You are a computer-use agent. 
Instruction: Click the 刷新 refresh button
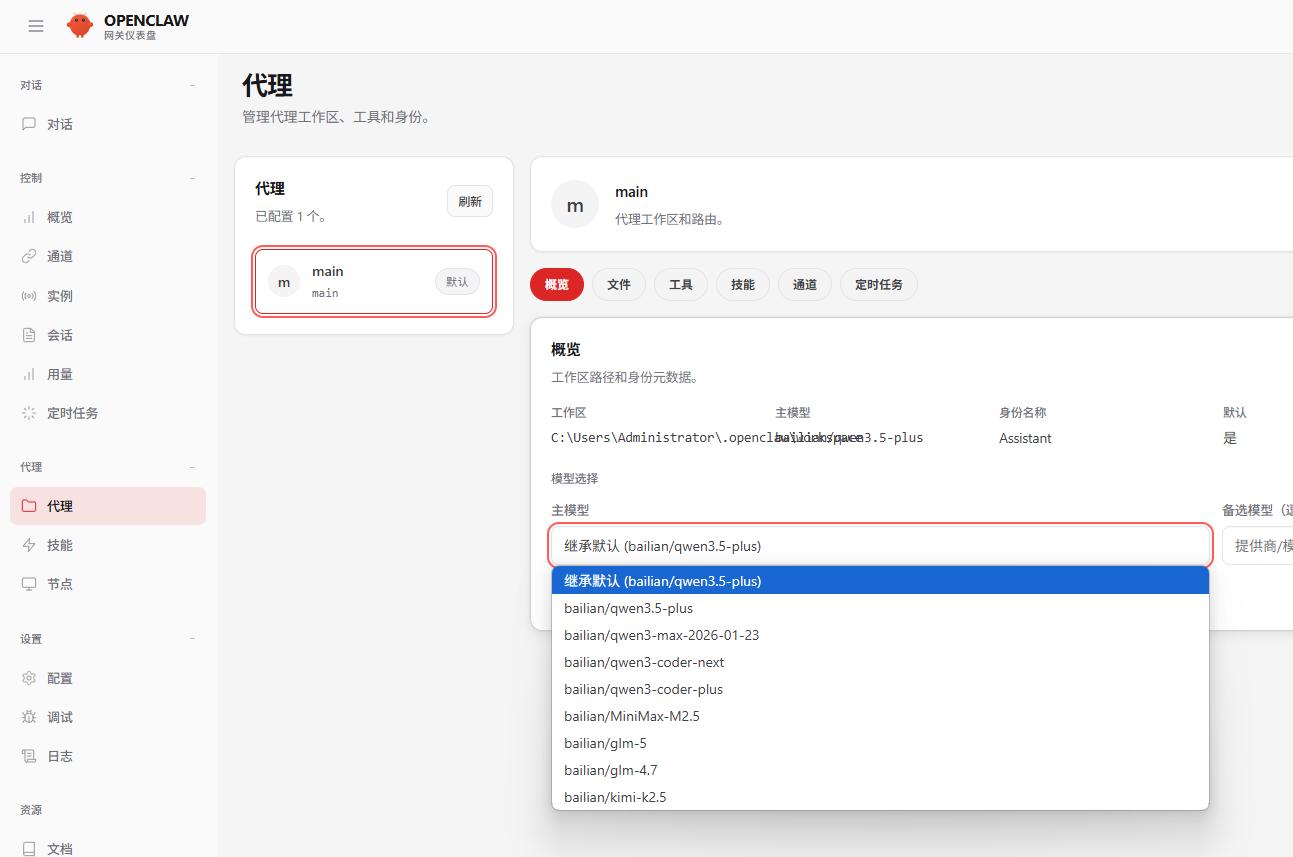469,201
